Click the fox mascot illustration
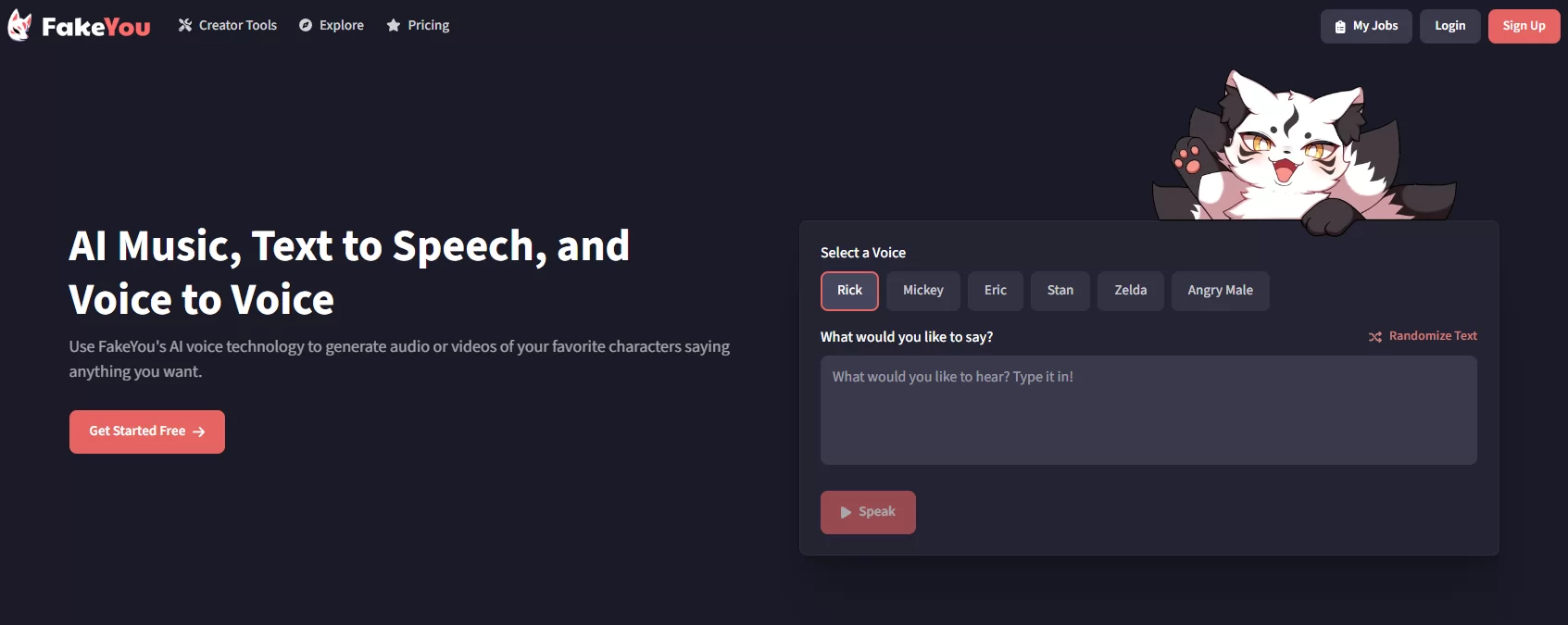1568x625 pixels. [x=1297, y=153]
